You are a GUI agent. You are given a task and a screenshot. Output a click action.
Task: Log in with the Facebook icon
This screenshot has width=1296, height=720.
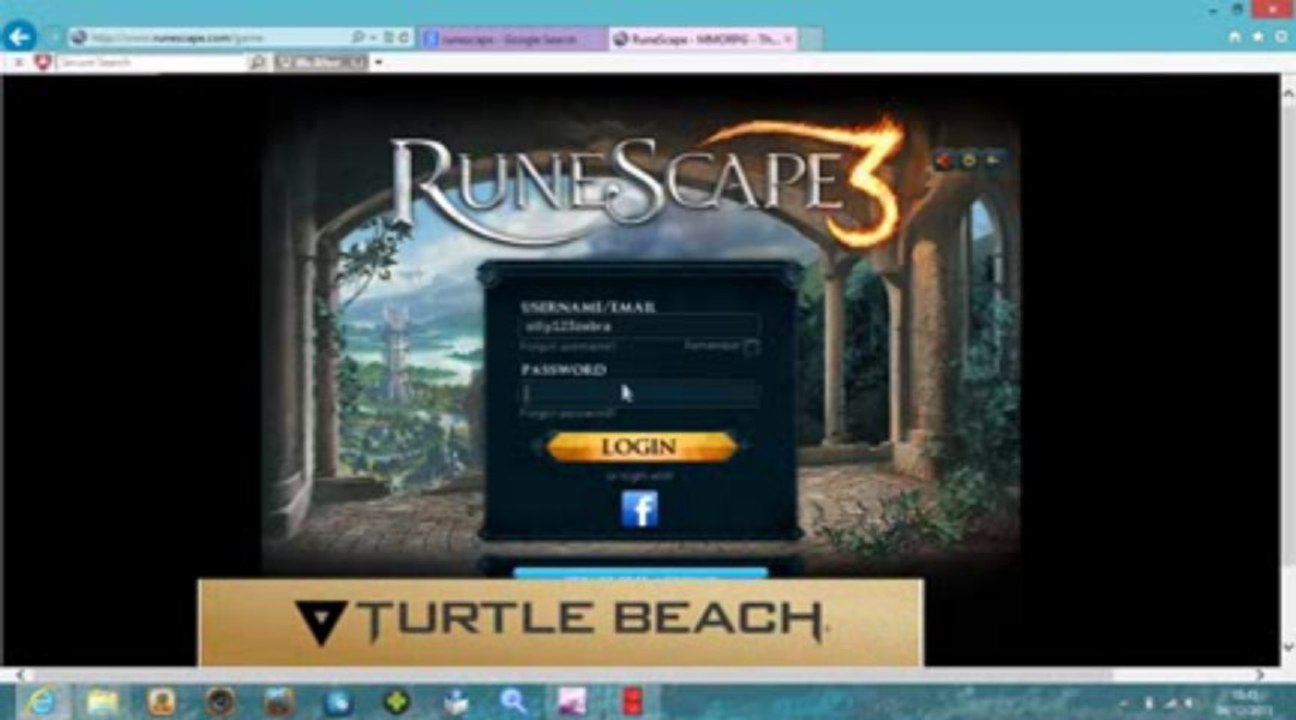tap(640, 509)
